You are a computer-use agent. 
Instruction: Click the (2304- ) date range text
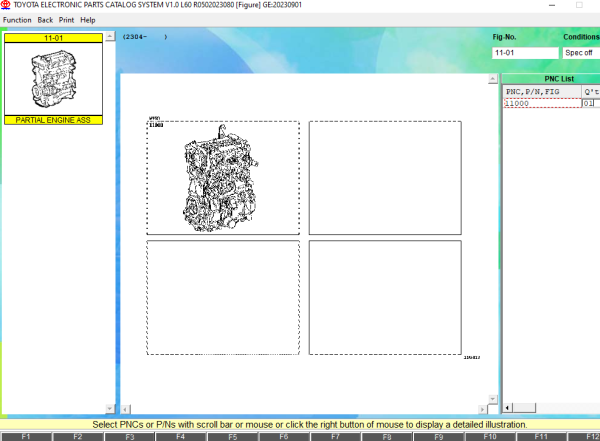tap(145, 37)
